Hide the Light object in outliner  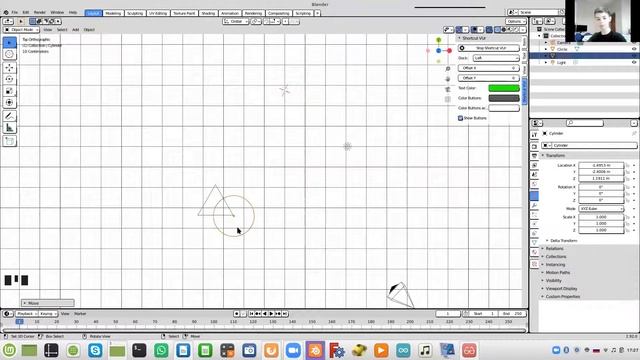coord(634,62)
